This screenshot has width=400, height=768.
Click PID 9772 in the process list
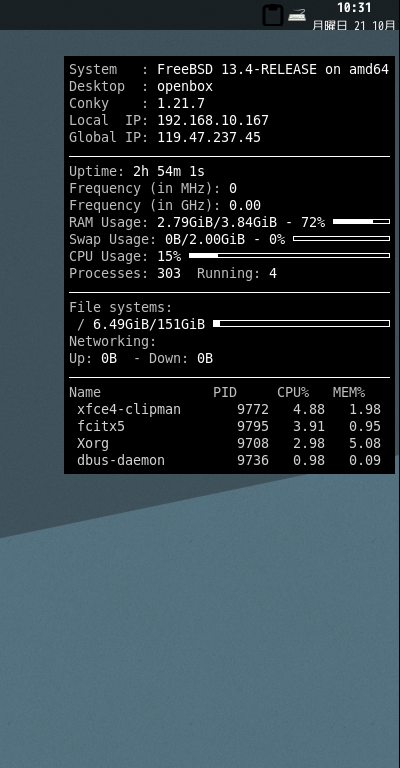click(253, 409)
